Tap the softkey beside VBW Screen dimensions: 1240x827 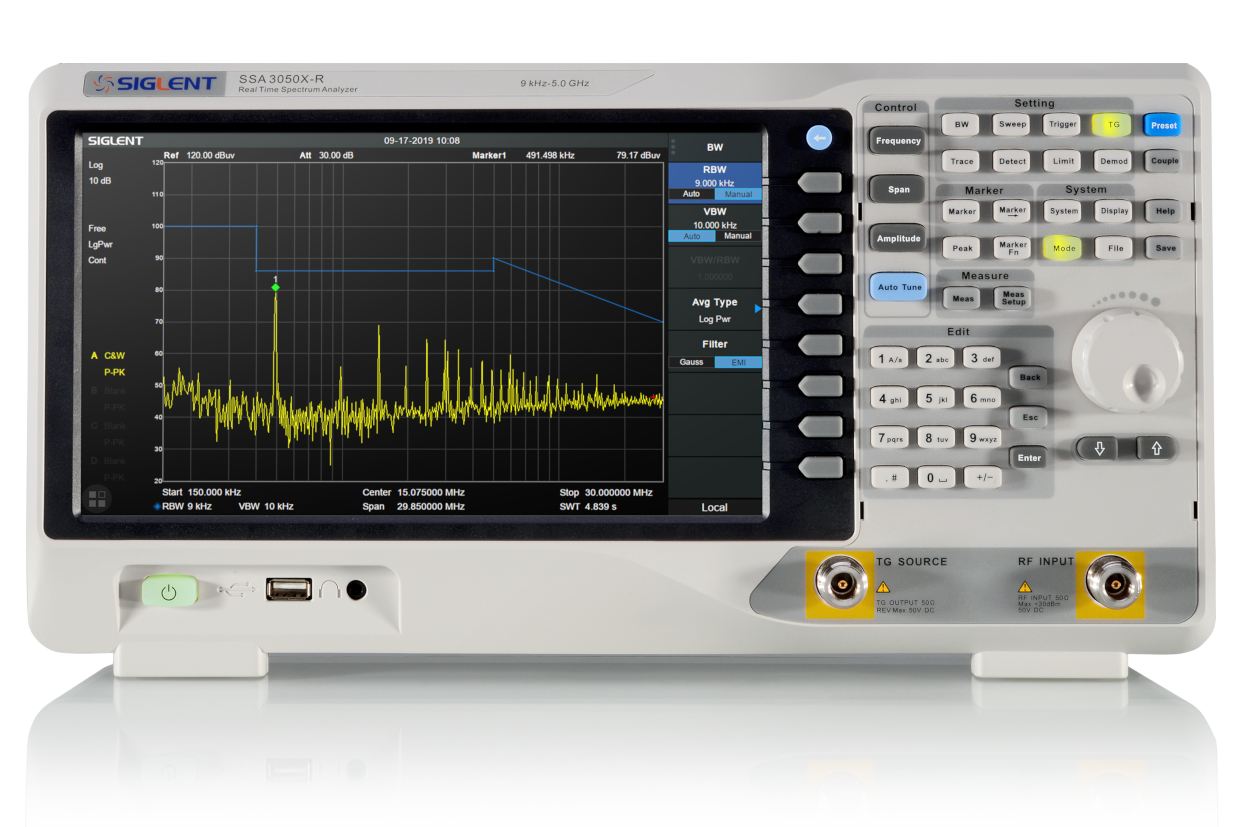(820, 222)
